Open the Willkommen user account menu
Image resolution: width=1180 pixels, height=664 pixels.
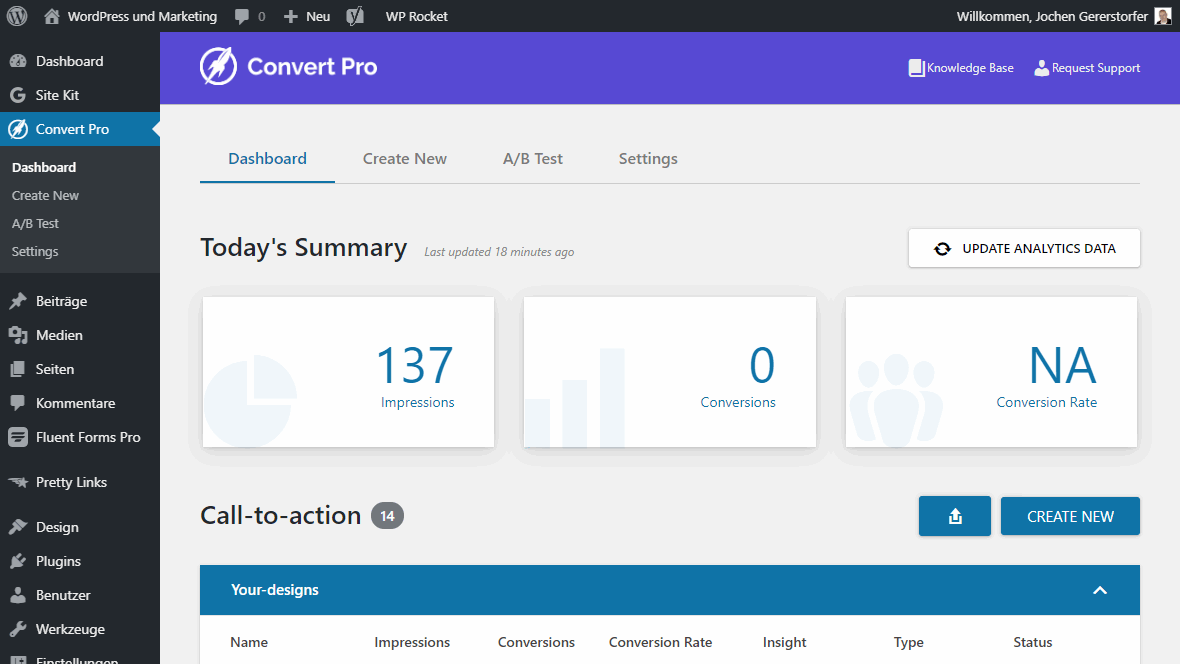click(x=1051, y=16)
